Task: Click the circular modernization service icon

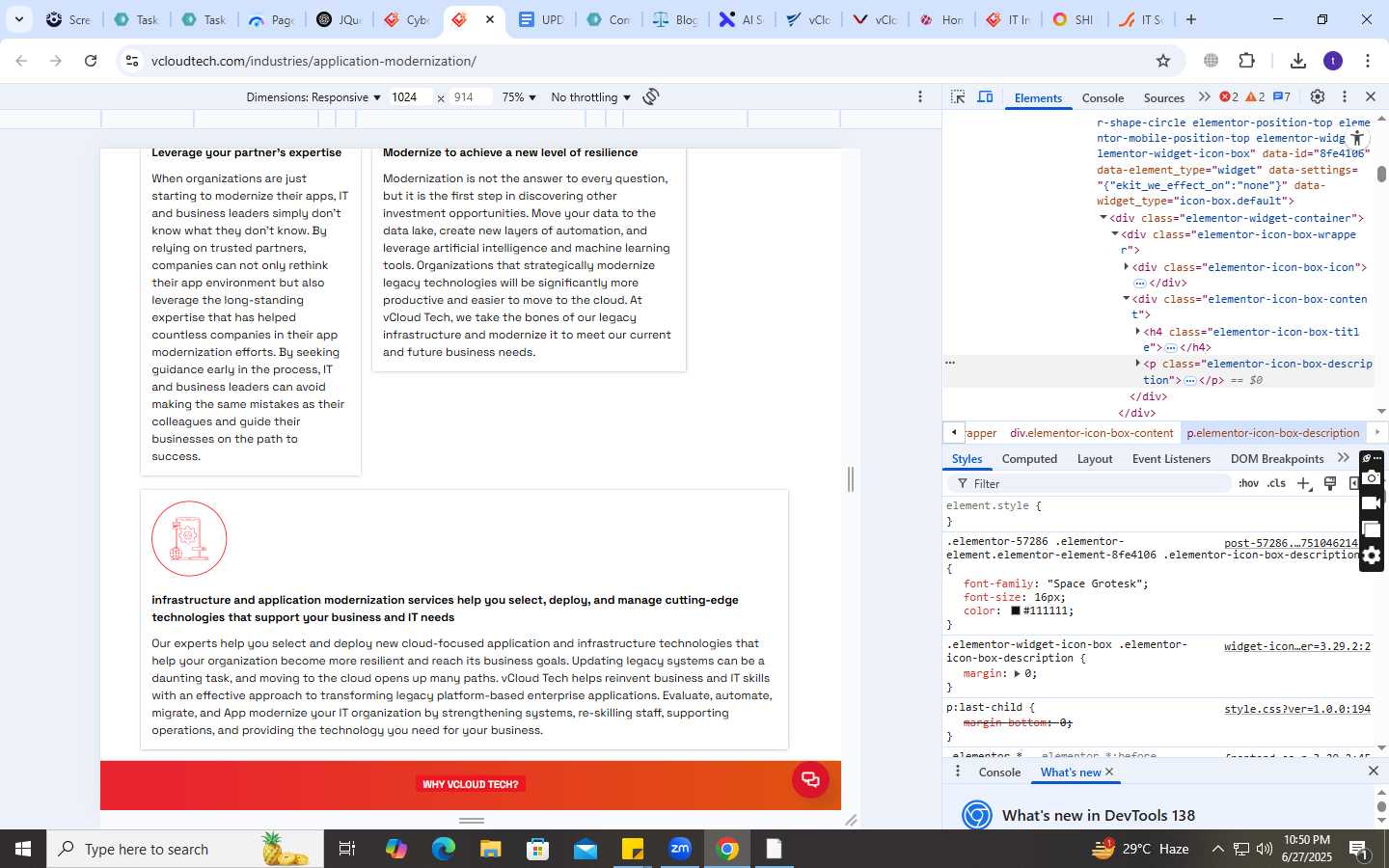Action: click(189, 538)
